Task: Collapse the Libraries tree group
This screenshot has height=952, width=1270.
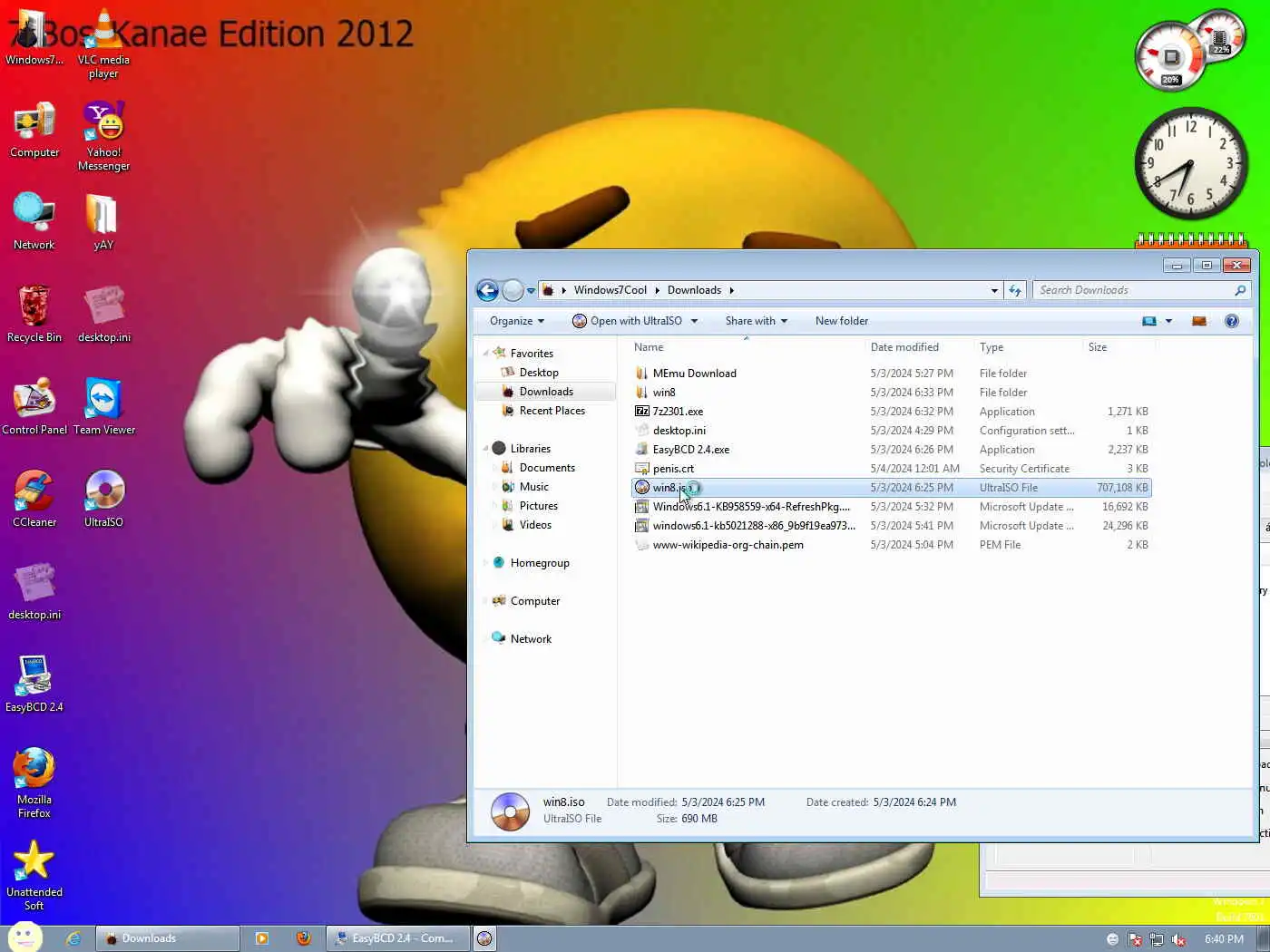Action: pos(485,449)
